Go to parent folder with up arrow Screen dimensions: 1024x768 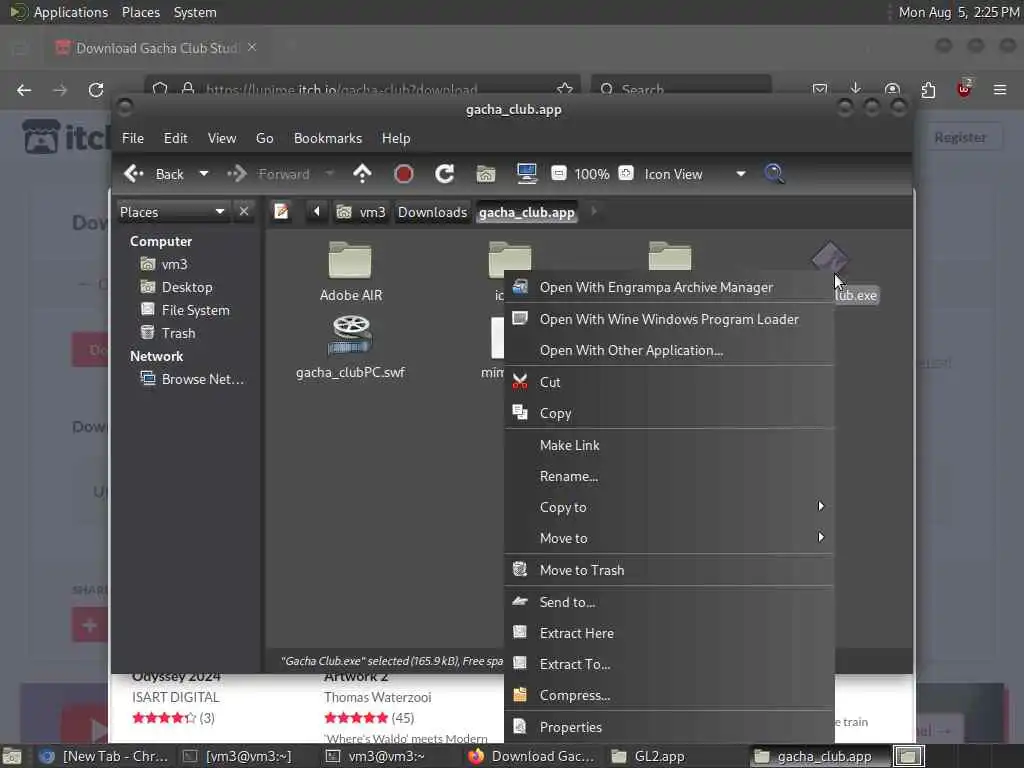click(362, 174)
